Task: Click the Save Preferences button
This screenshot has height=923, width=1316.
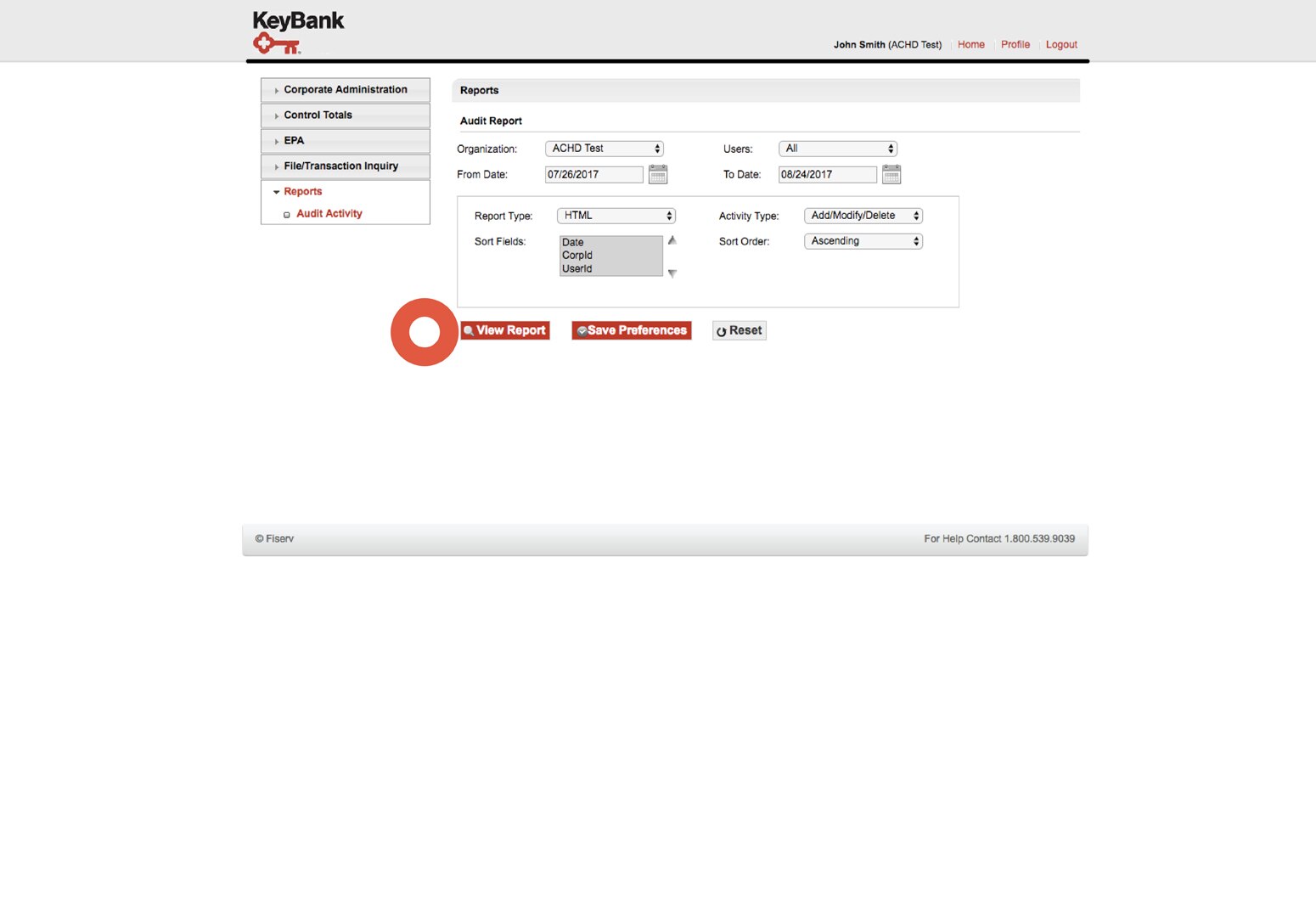Action: (x=631, y=330)
